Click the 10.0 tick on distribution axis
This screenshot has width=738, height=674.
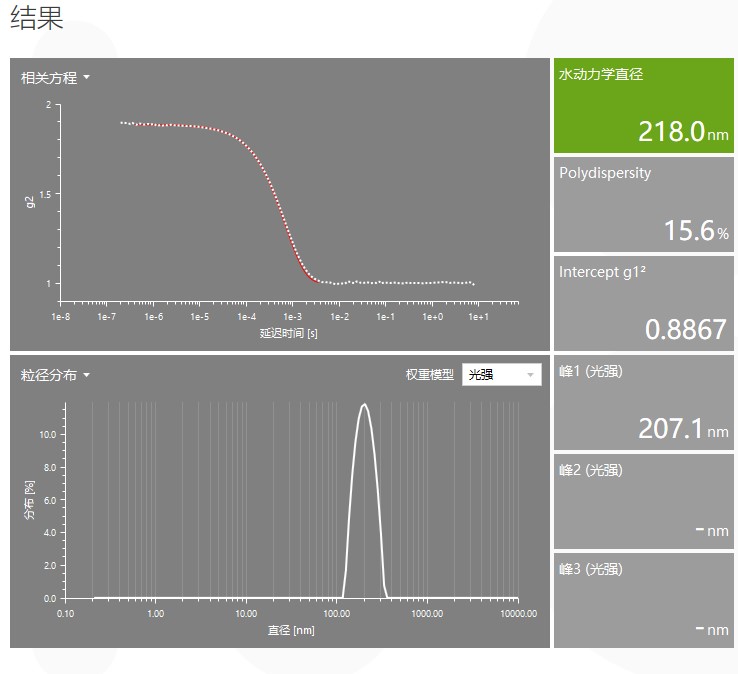(x=48, y=434)
